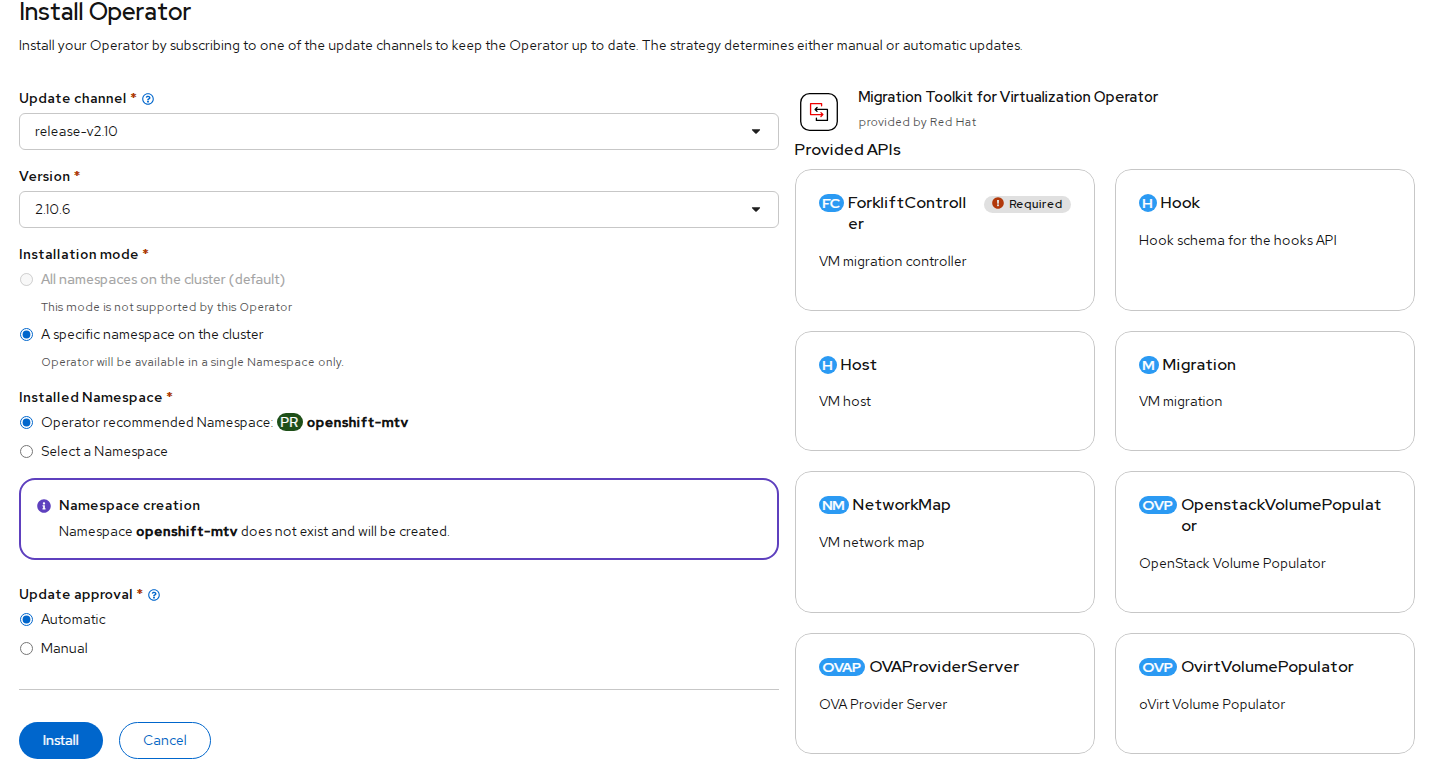Select Automatic update approval
The width and height of the screenshot is (1431, 767).
click(x=27, y=620)
